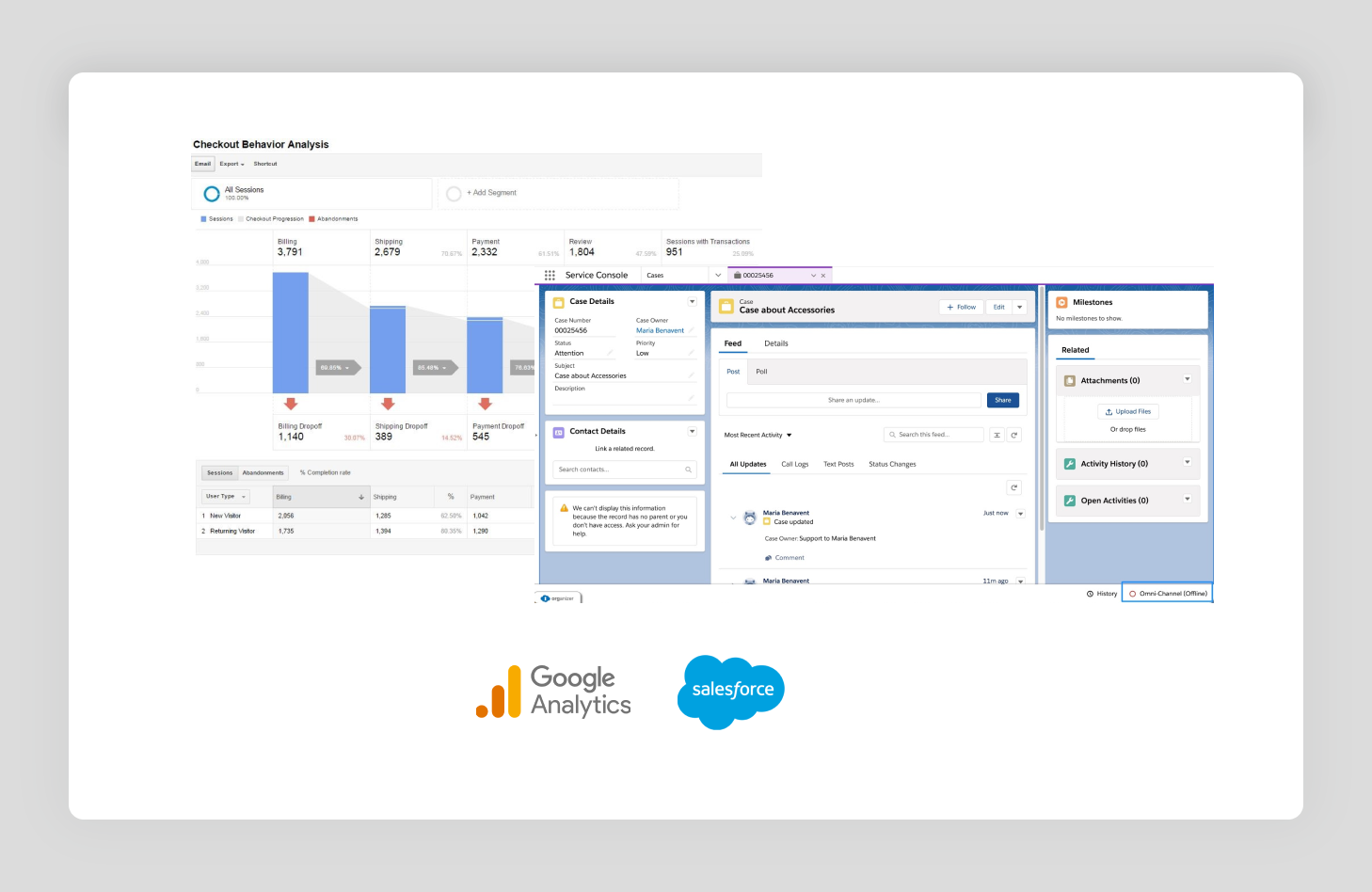This screenshot has width=1372, height=892.
Task: Click the Open Activities wrench icon
Action: tap(1070, 501)
